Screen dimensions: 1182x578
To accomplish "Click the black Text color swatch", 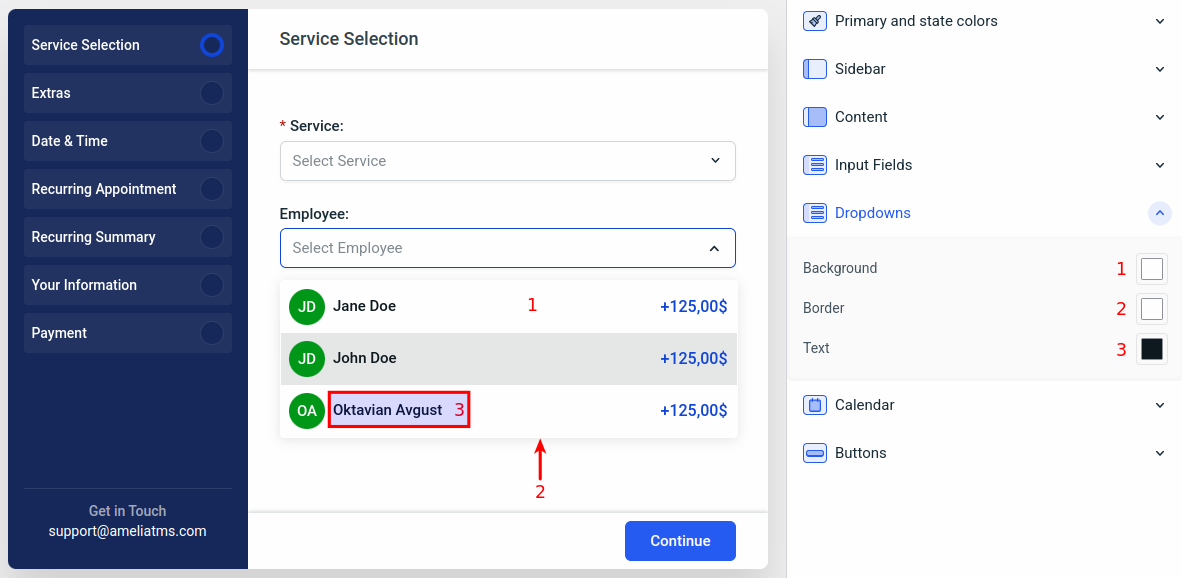I will click(1151, 348).
